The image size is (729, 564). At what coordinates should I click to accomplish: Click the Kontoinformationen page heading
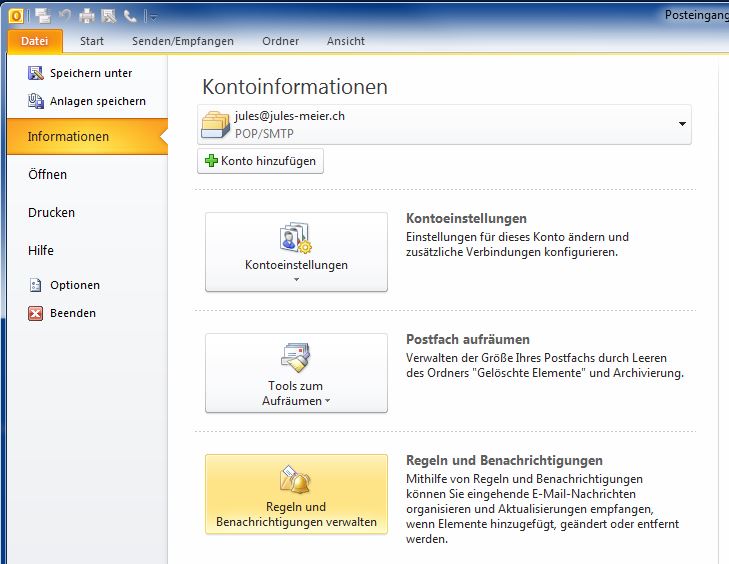tap(295, 87)
